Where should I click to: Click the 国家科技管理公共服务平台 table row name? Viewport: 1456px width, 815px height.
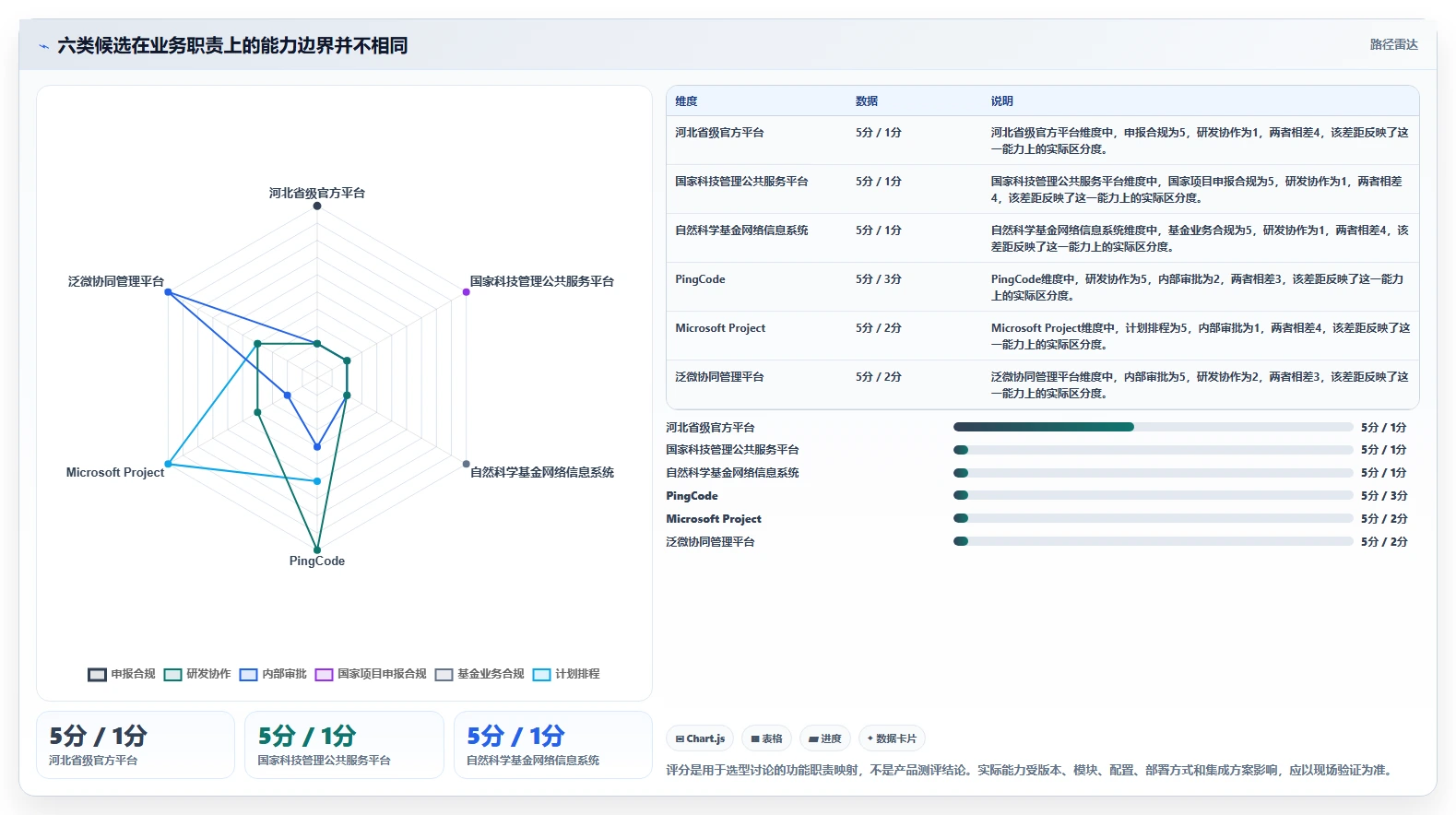[741, 182]
